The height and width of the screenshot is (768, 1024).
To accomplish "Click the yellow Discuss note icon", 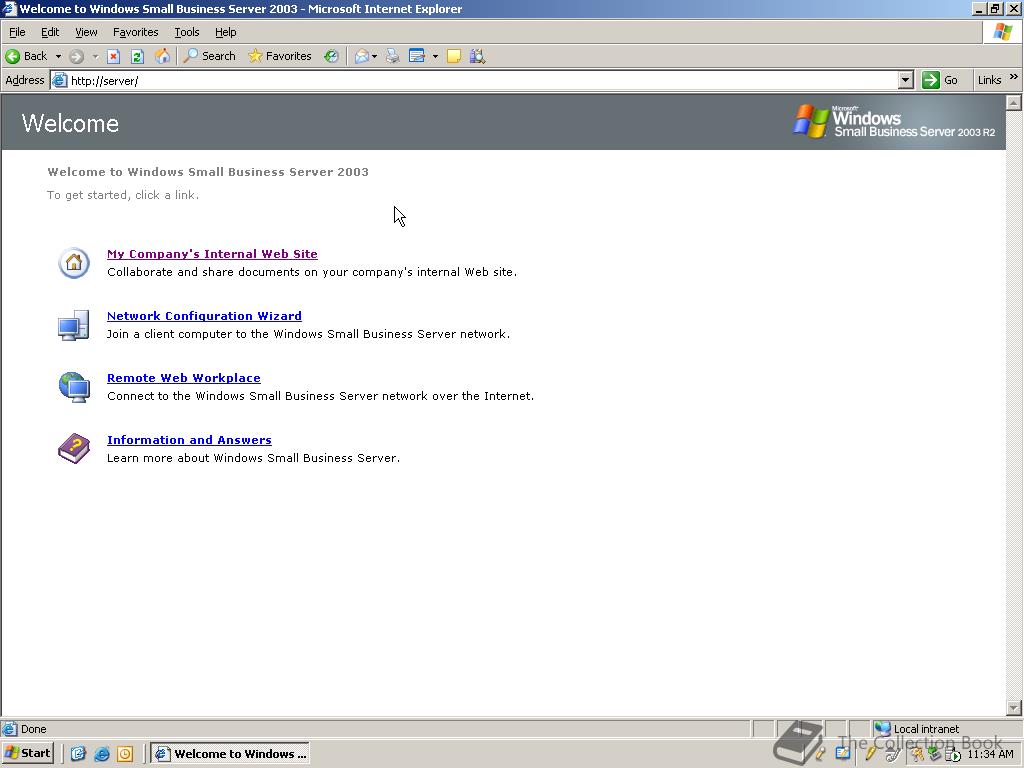I will tap(454, 56).
